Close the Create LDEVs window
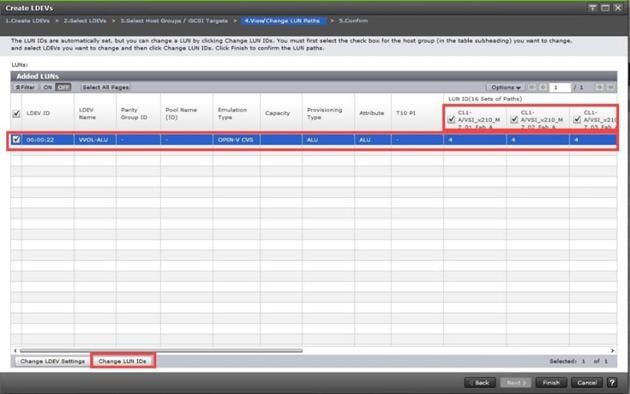Viewport: 630px width, 394px height. [x=618, y=8]
